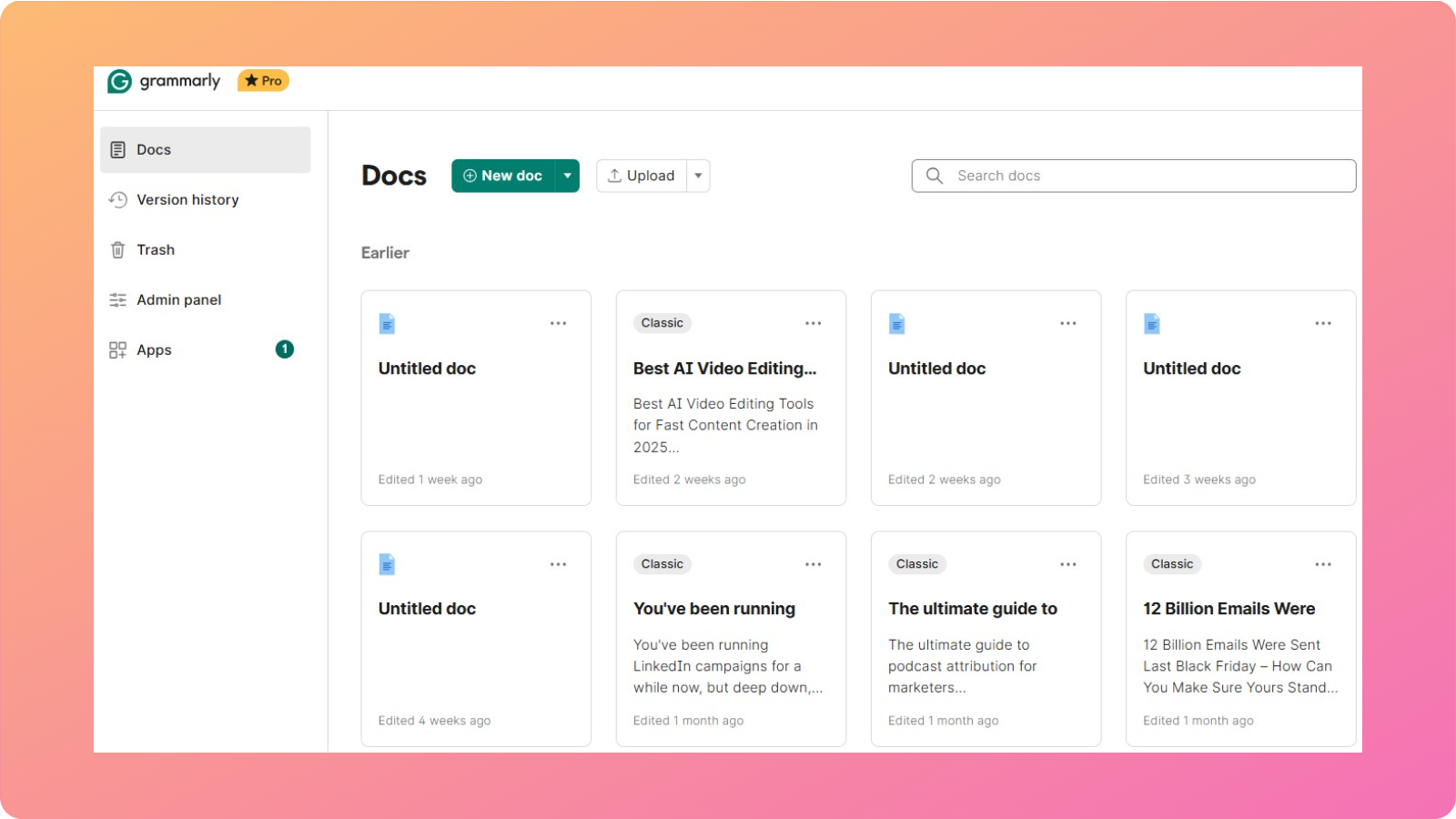Expand the Upload options dropdown arrow
Image resolution: width=1456 pixels, height=819 pixels.
pyautogui.click(x=698, y=176)
